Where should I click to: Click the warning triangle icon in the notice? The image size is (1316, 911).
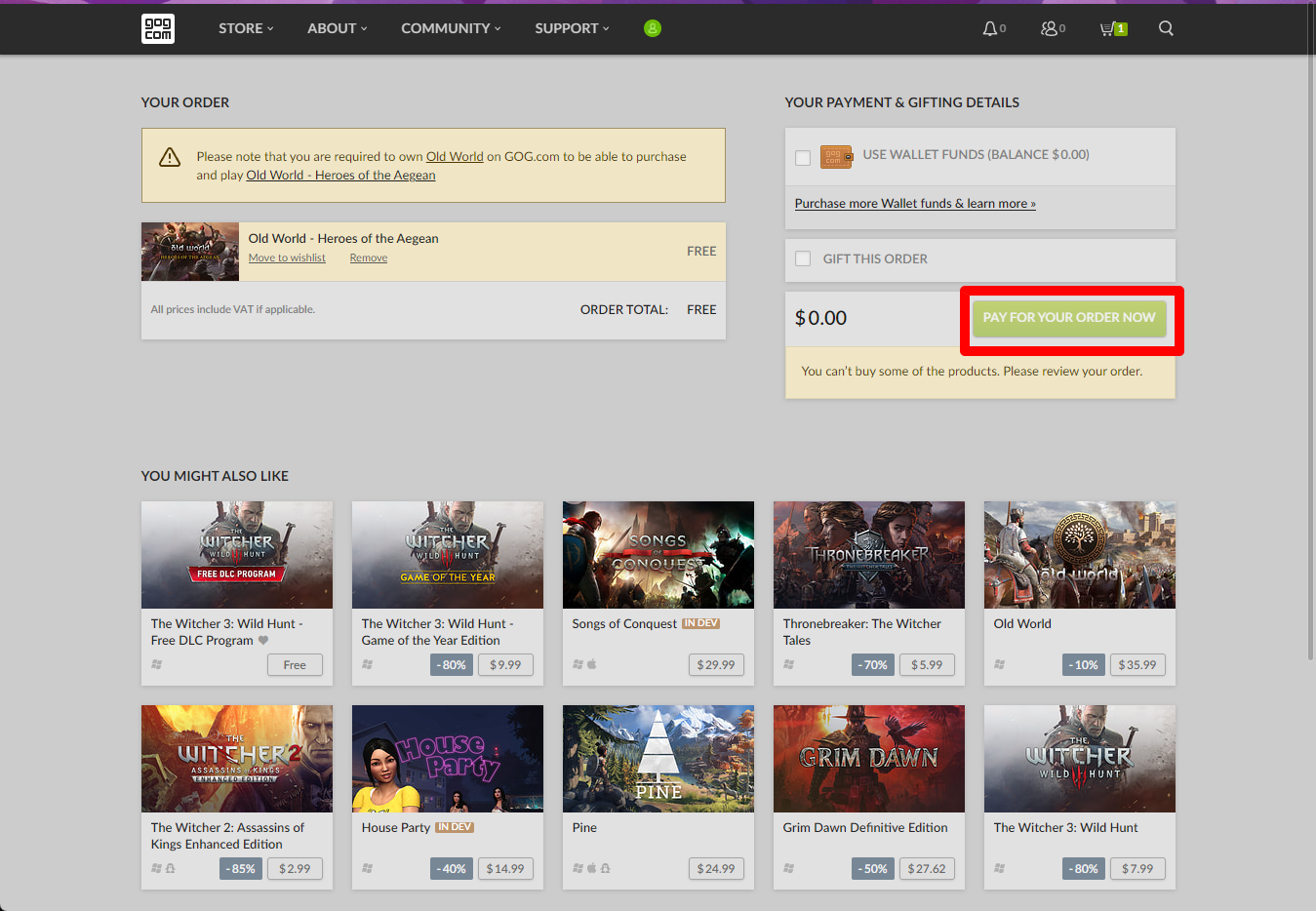(170, 157)
